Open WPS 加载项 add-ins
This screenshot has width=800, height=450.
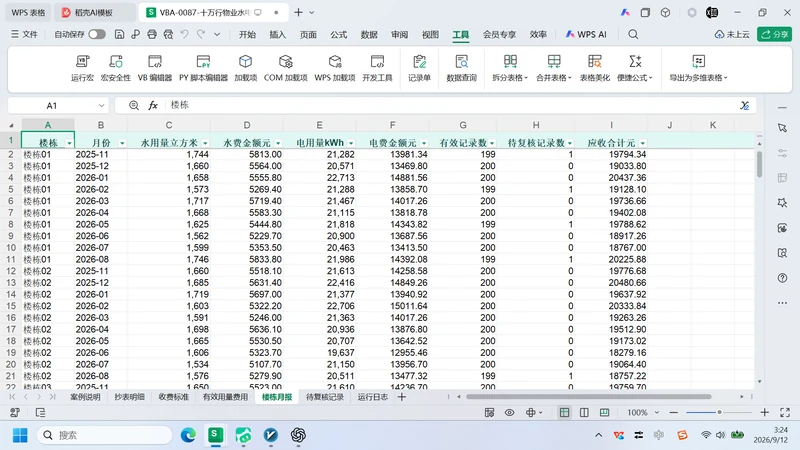pyautogui.click(x=335, y=68)
